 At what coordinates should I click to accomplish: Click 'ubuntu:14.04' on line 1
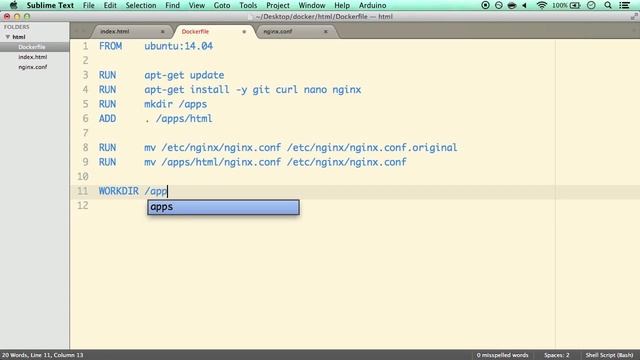point(178,46)
